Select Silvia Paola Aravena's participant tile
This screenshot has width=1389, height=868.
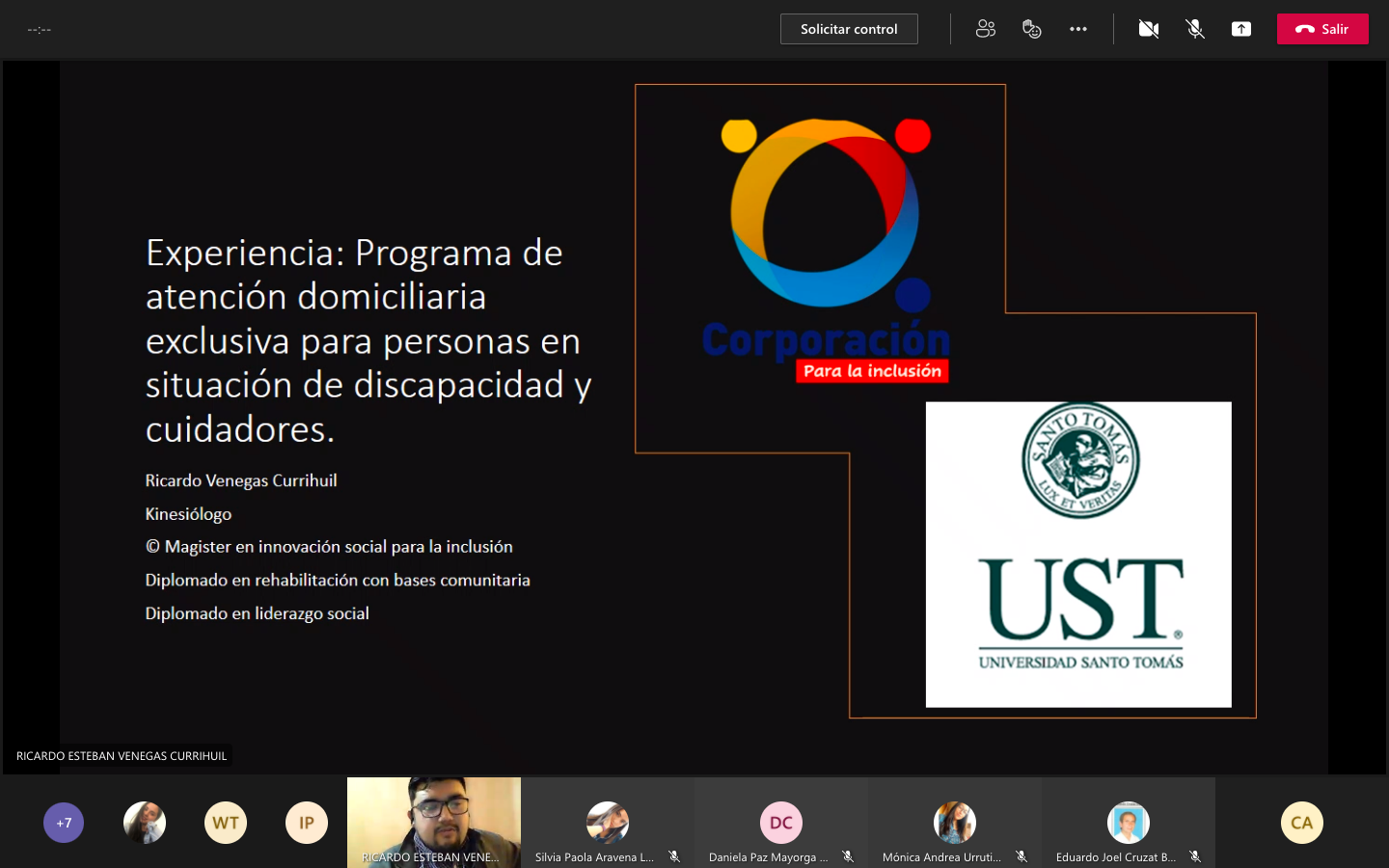click(x=608, y=823)
